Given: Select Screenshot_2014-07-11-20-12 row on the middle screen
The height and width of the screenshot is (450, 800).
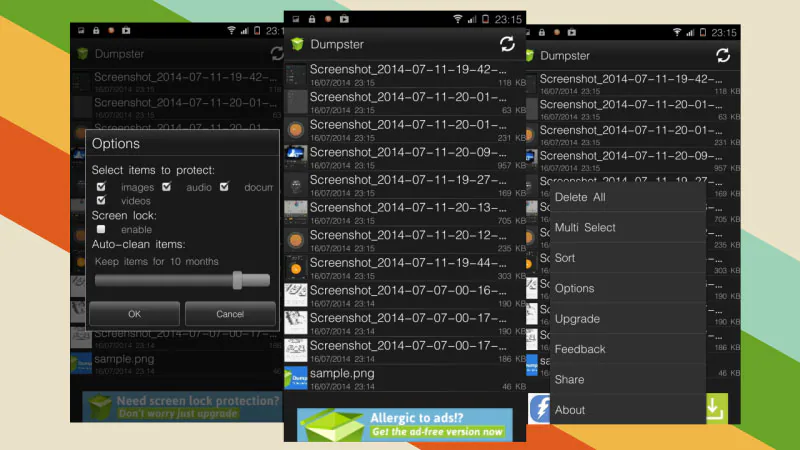Looking at the screenshot, I should coord(405,240).
